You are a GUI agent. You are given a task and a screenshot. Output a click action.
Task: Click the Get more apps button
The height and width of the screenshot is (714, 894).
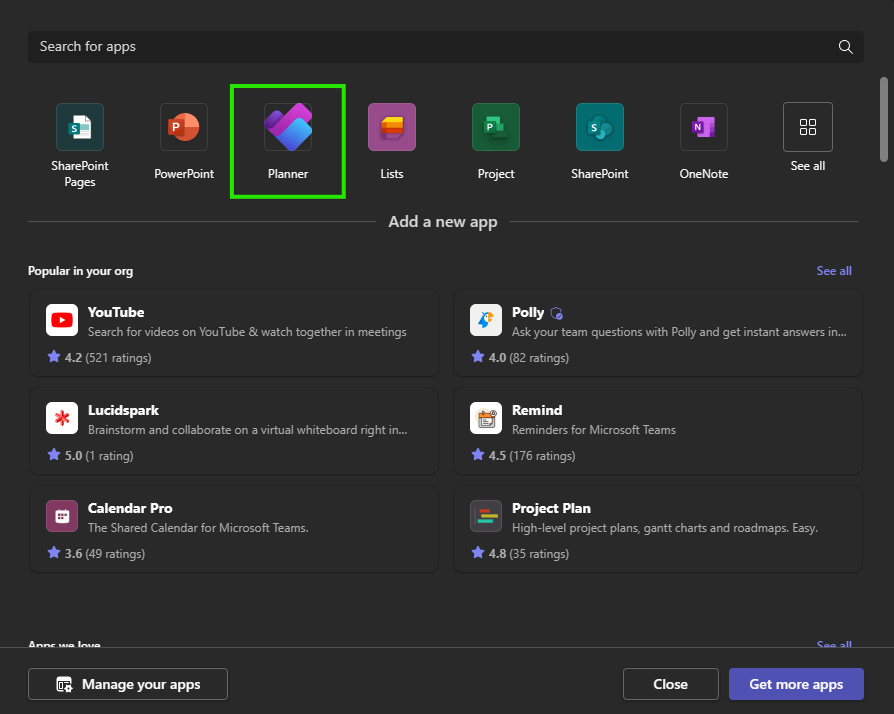tap(796, 684)
